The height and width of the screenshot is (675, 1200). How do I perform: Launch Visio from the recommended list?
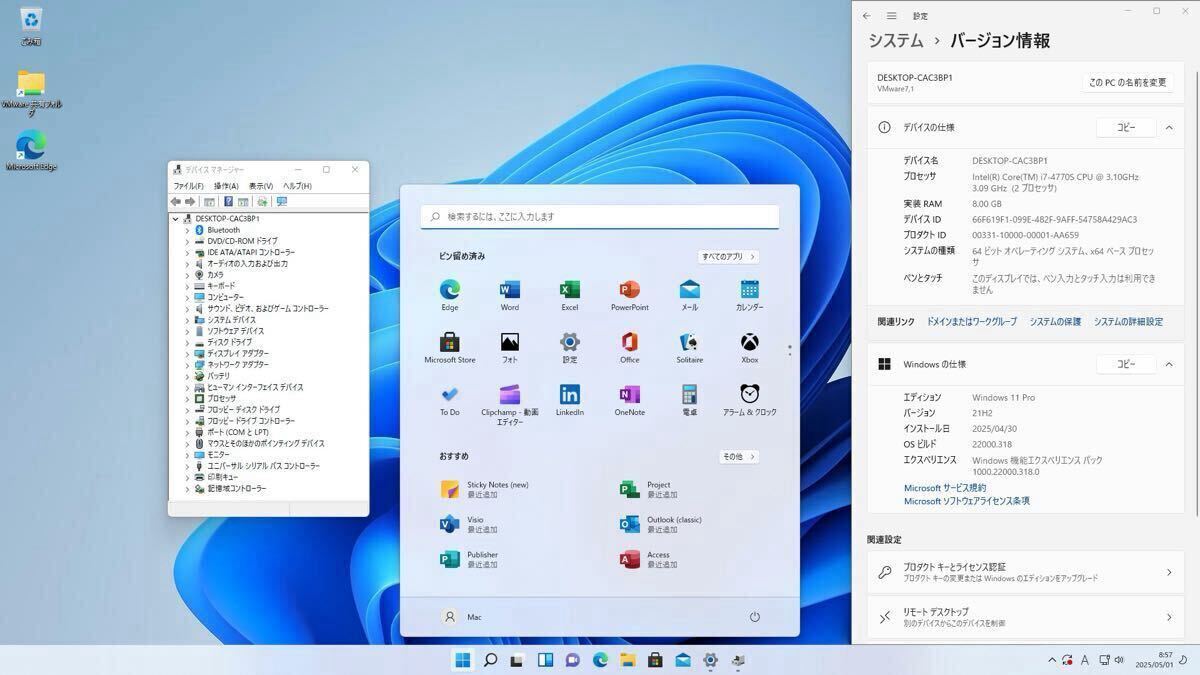[468, 524]
